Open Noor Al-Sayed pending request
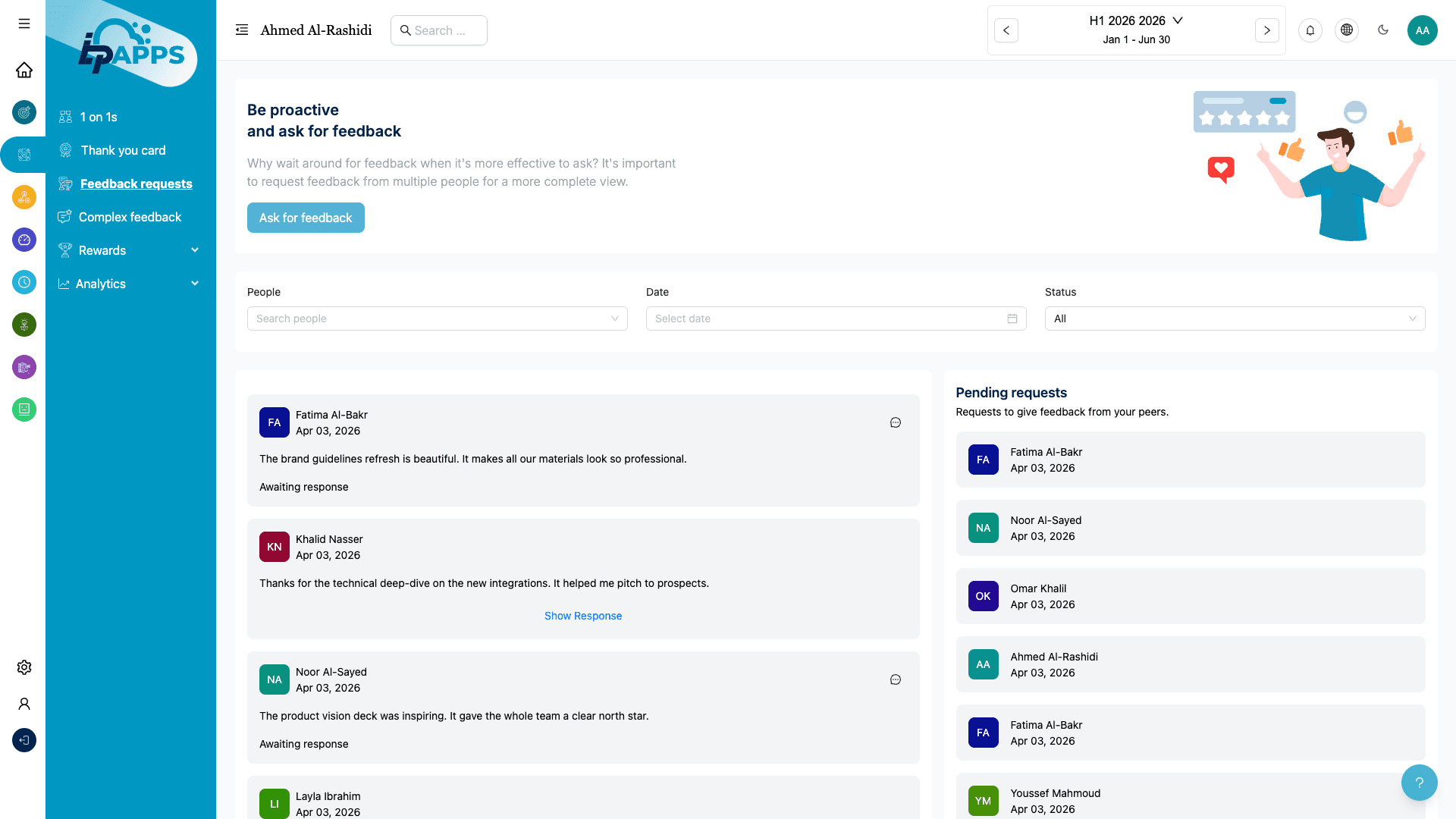The width and height of the screenshot is (1456, 819). [x=1191, y=528]
